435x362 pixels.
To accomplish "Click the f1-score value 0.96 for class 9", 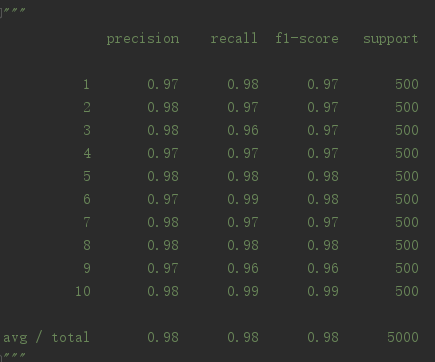I will pos(323,268).
